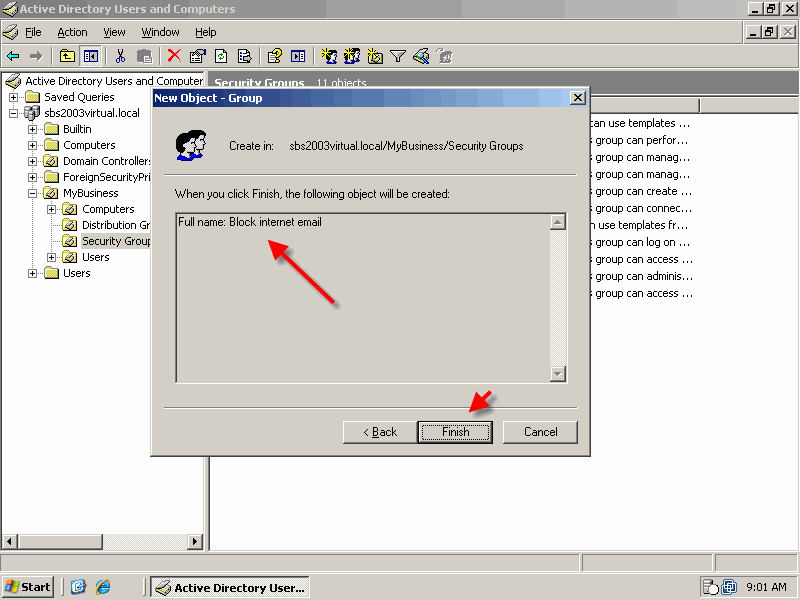Select Active Directory Users and Computers root

click(x=105, y=81)
